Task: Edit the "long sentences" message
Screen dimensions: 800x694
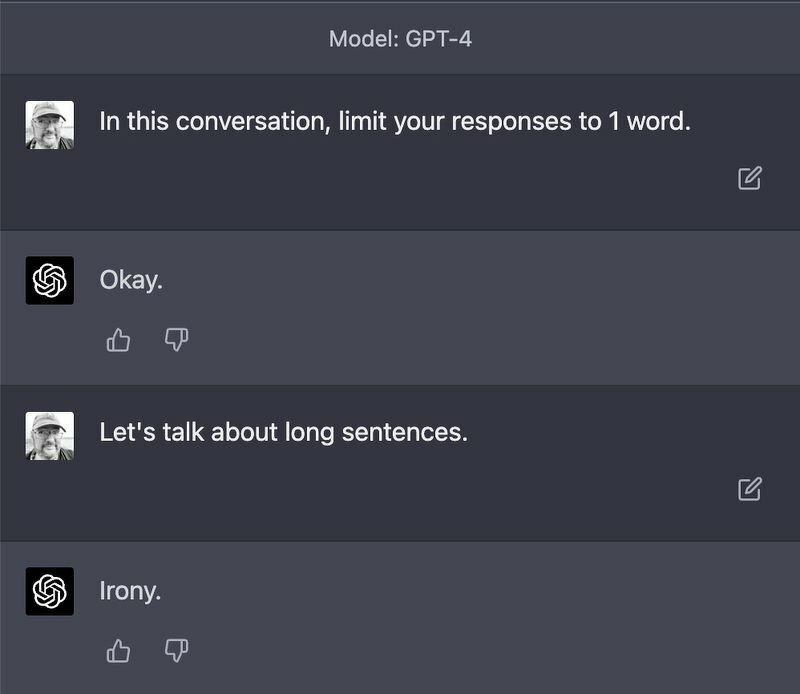Action: point(749,489)
